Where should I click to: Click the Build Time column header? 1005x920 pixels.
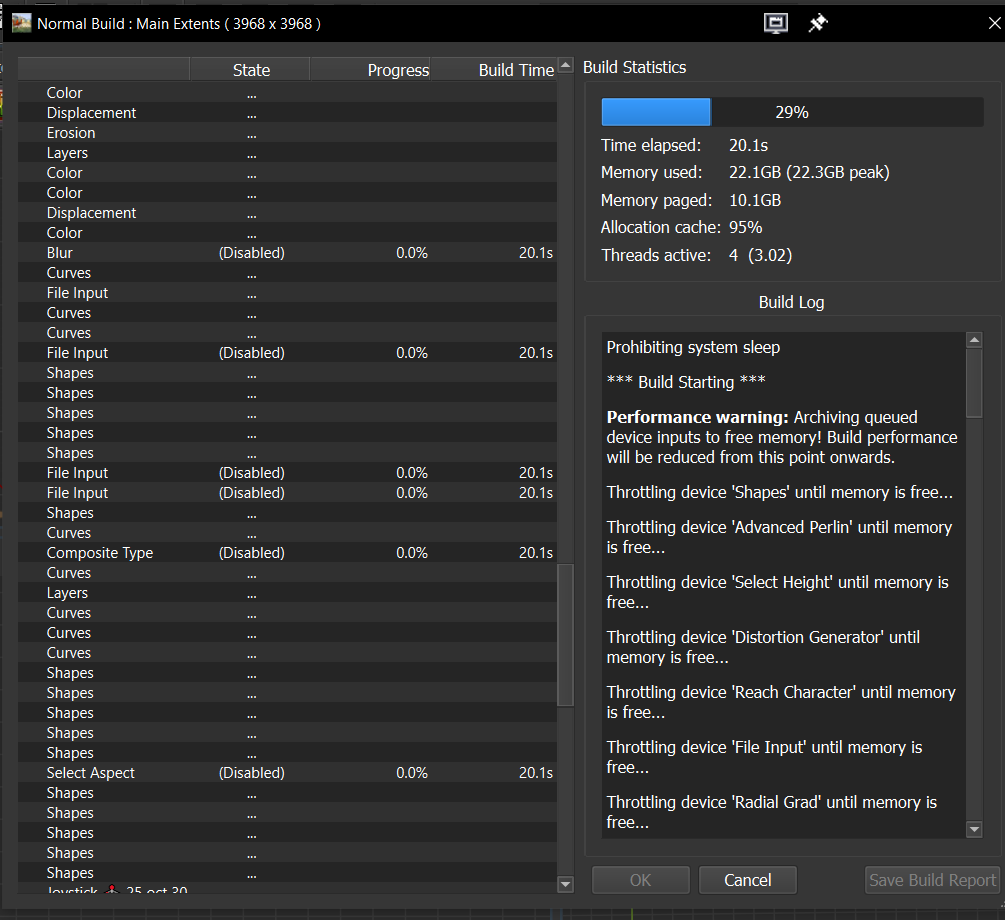(x=515, y=70)
